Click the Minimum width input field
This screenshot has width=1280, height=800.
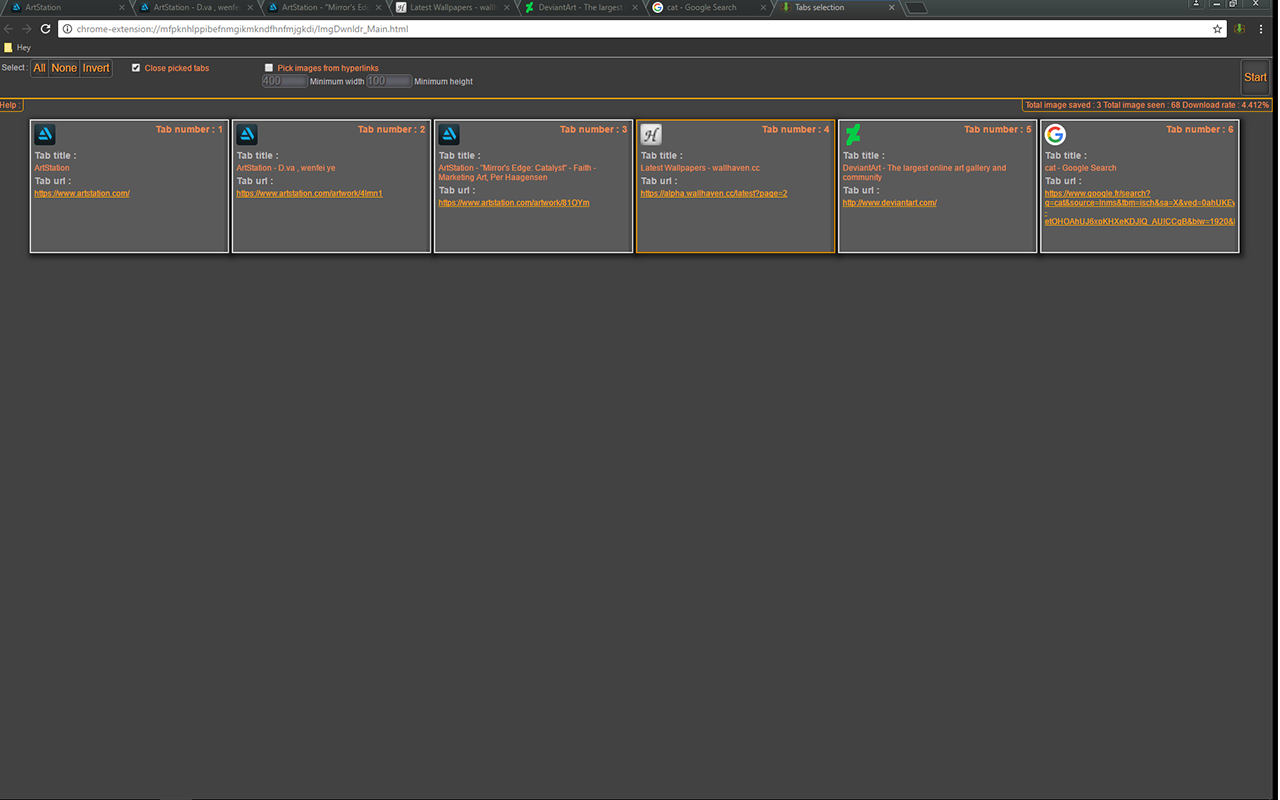click(x=284, y=81)
